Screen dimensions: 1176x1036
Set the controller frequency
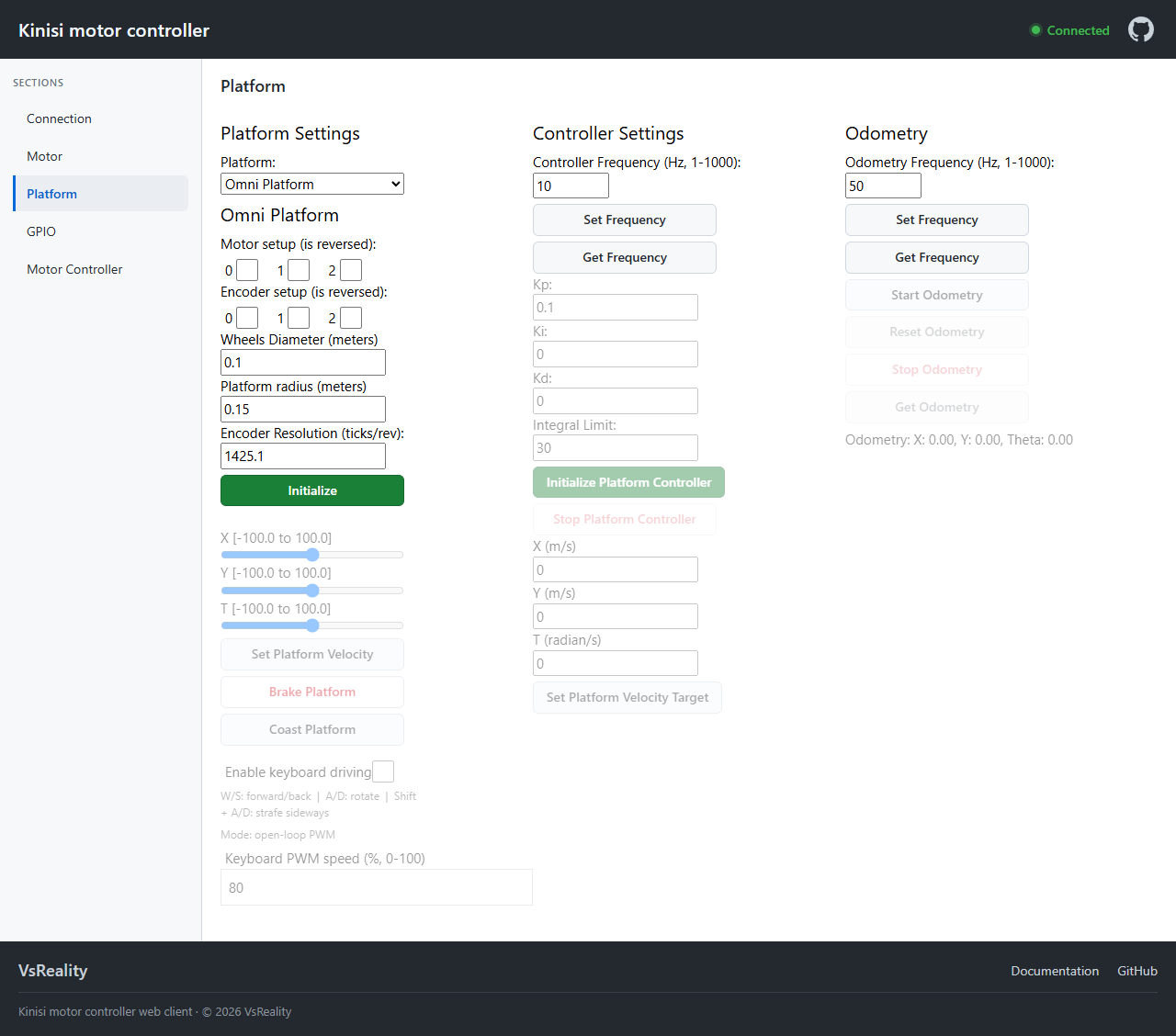pos(625,220)
